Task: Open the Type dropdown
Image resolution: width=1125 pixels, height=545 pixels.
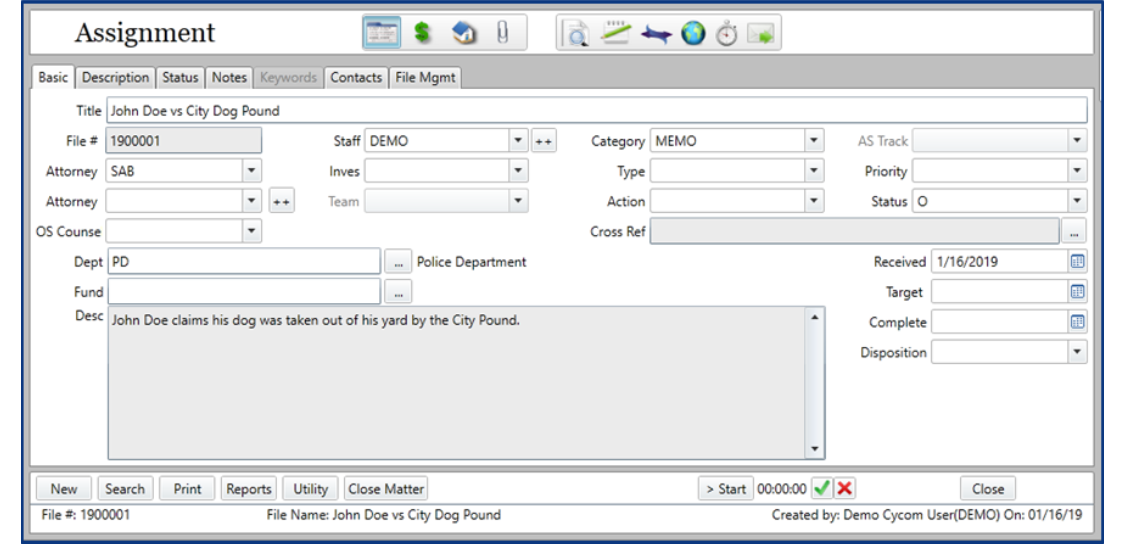Action: click(x=814, y=171)
